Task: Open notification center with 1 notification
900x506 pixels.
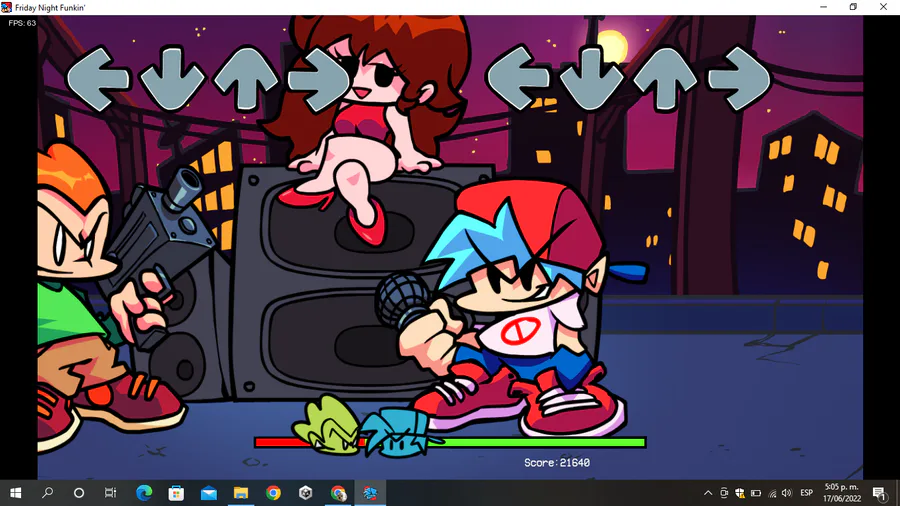Action: [879, 493]
